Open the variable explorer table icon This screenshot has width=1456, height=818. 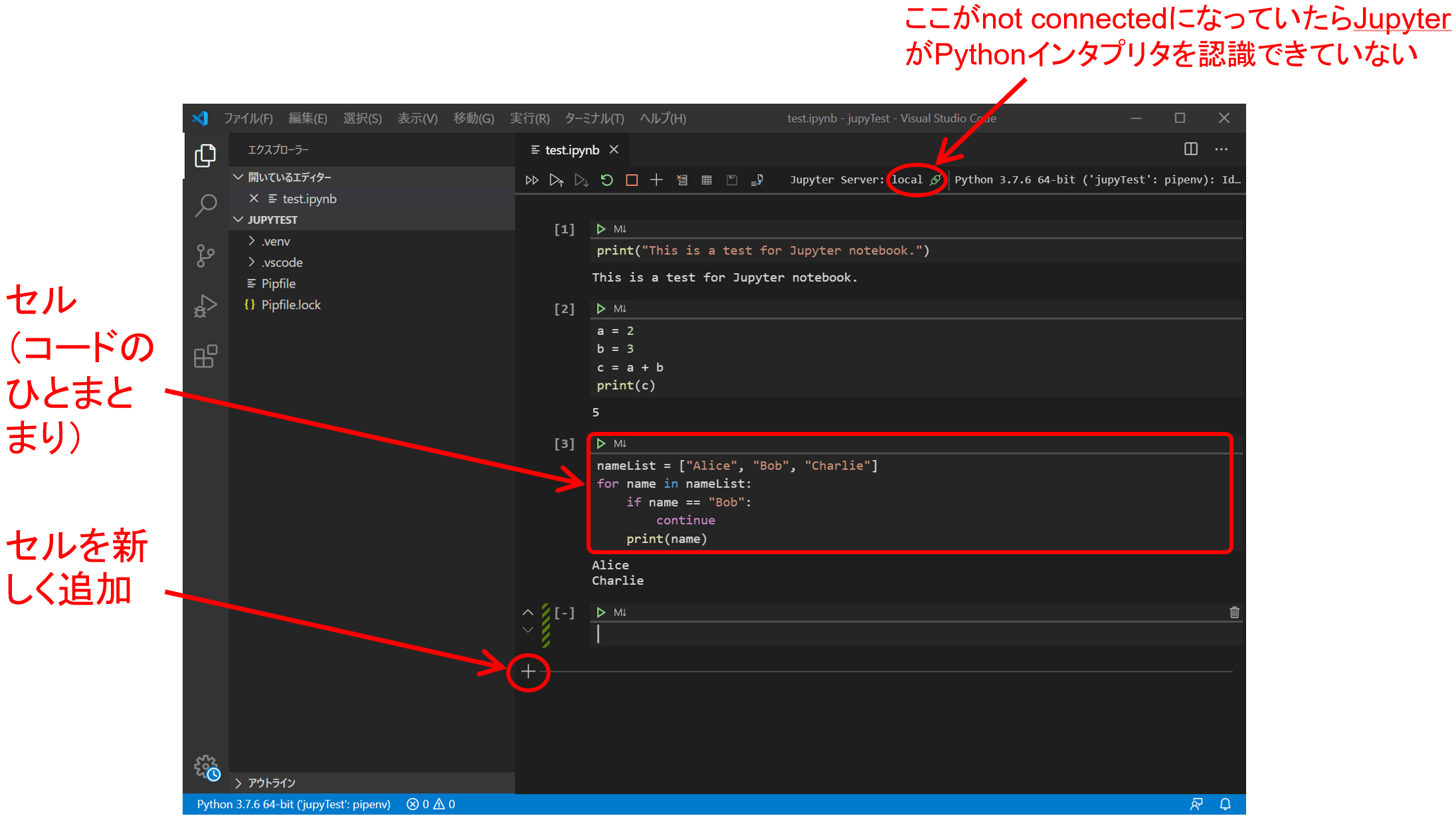(707, 180)
